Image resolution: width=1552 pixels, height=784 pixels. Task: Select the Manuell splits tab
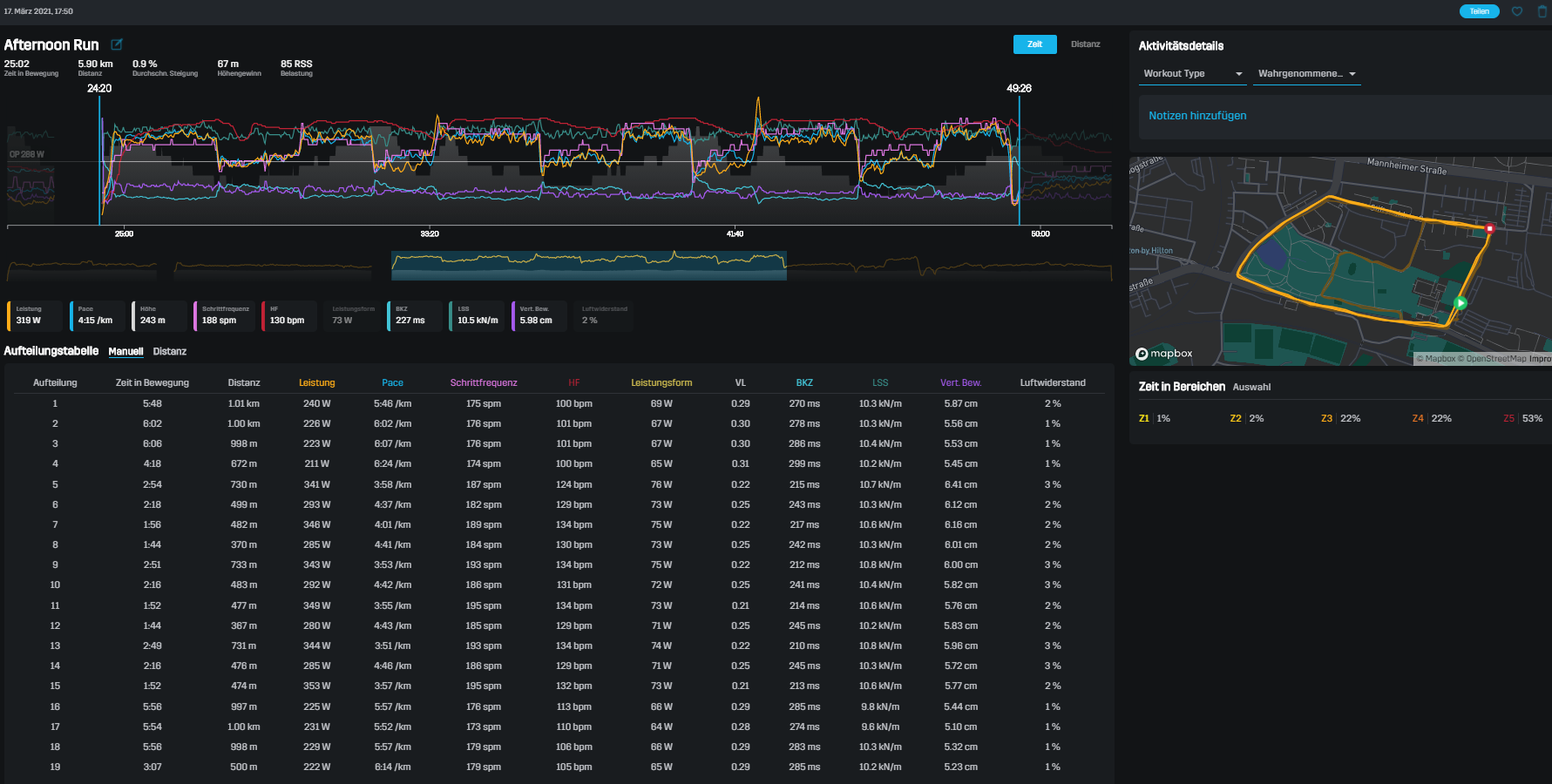125,352
